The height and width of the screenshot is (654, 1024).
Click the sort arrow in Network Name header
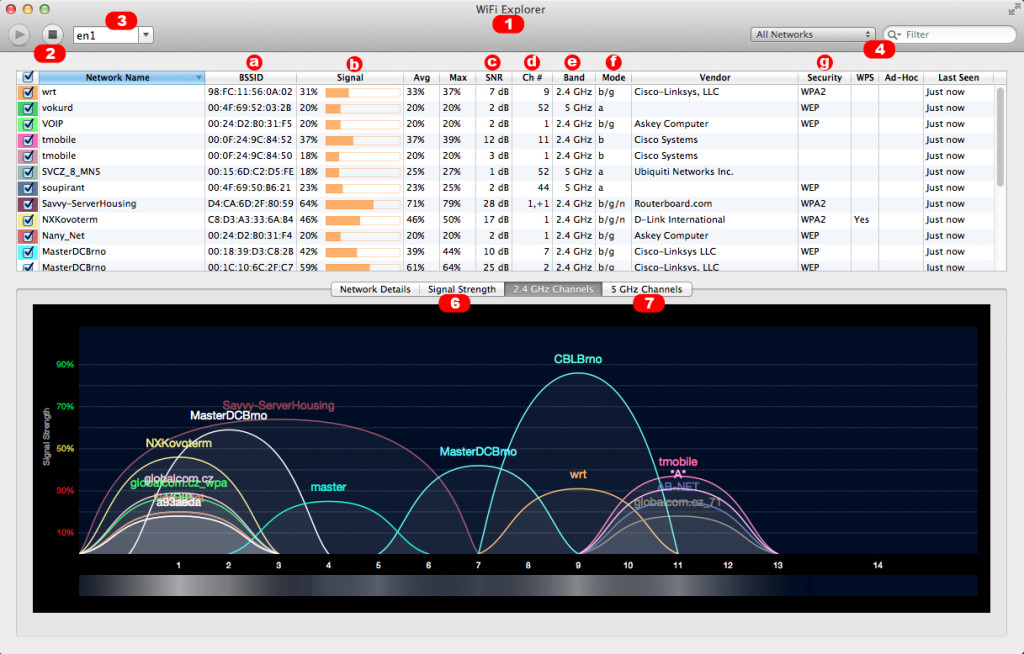pos(199,77)
